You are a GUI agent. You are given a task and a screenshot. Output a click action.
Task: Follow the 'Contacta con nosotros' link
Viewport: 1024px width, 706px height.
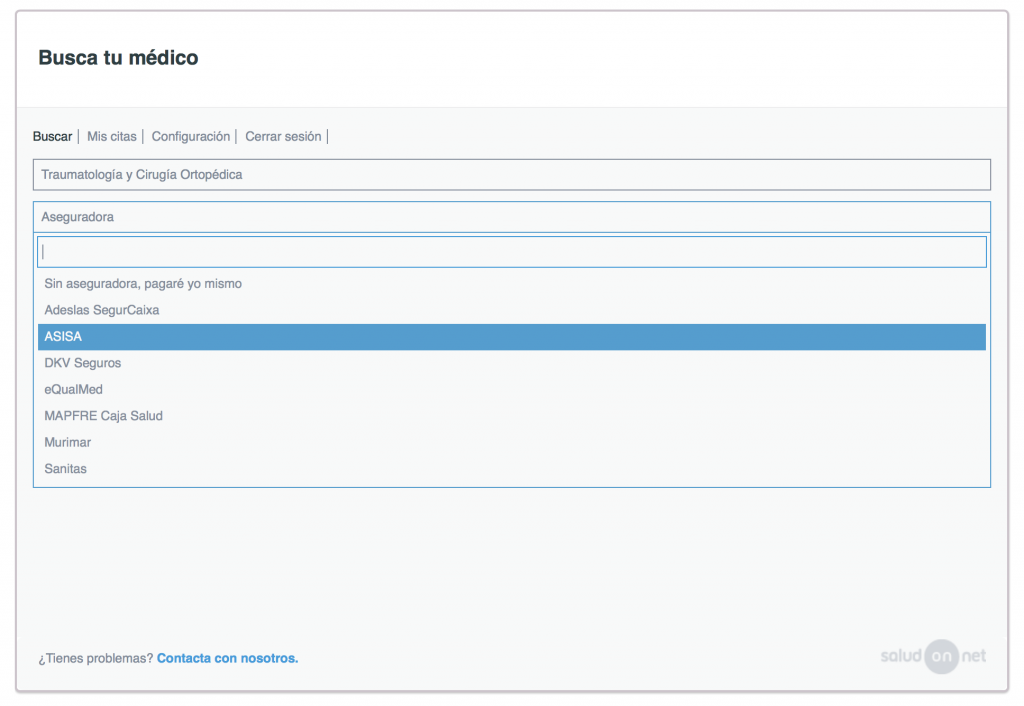[x=227, y=658]
